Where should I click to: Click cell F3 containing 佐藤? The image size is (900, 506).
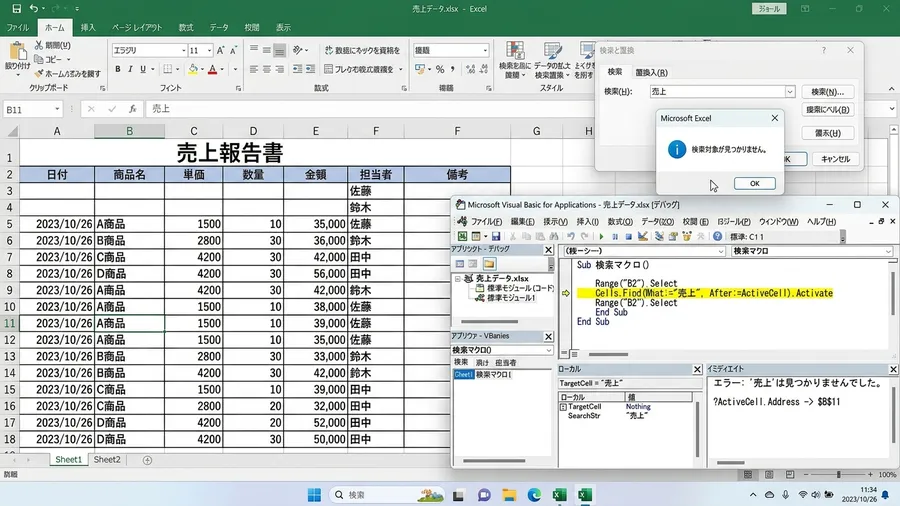375,191
